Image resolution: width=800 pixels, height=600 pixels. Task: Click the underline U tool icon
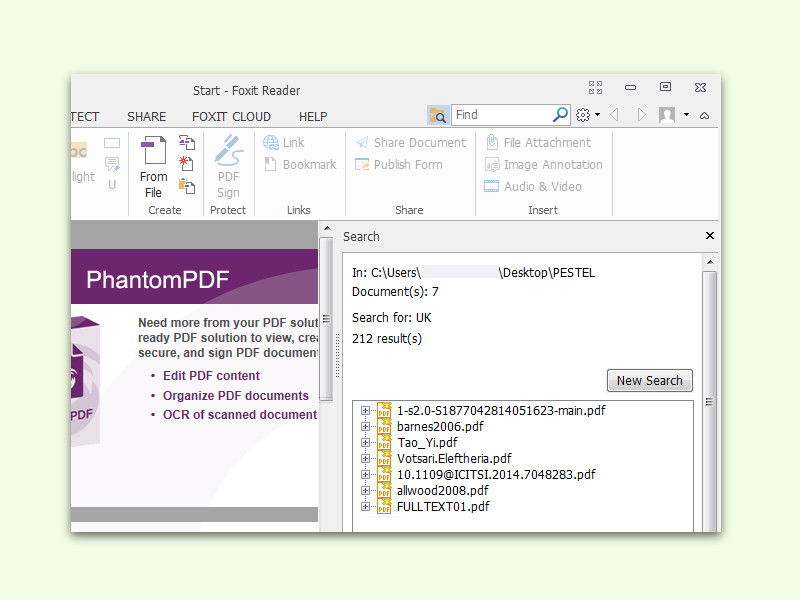tap(112, 185)
